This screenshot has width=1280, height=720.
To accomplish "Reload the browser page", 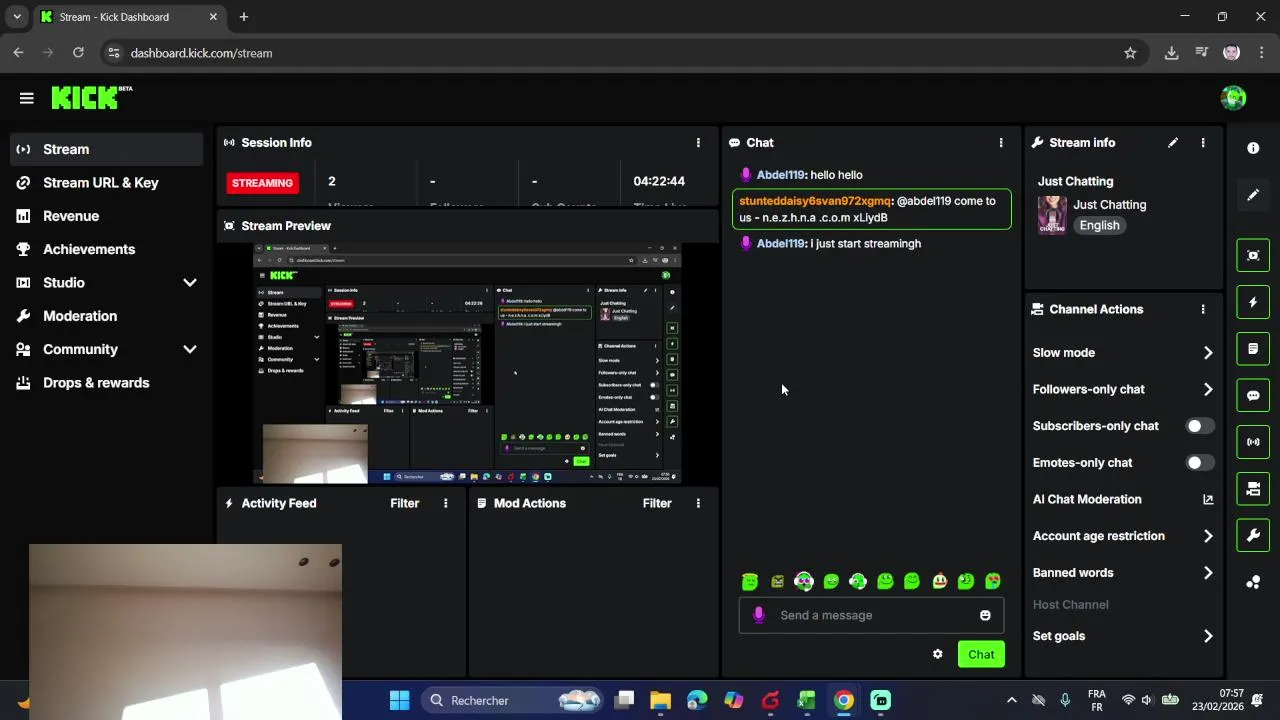I will point(78,53).
